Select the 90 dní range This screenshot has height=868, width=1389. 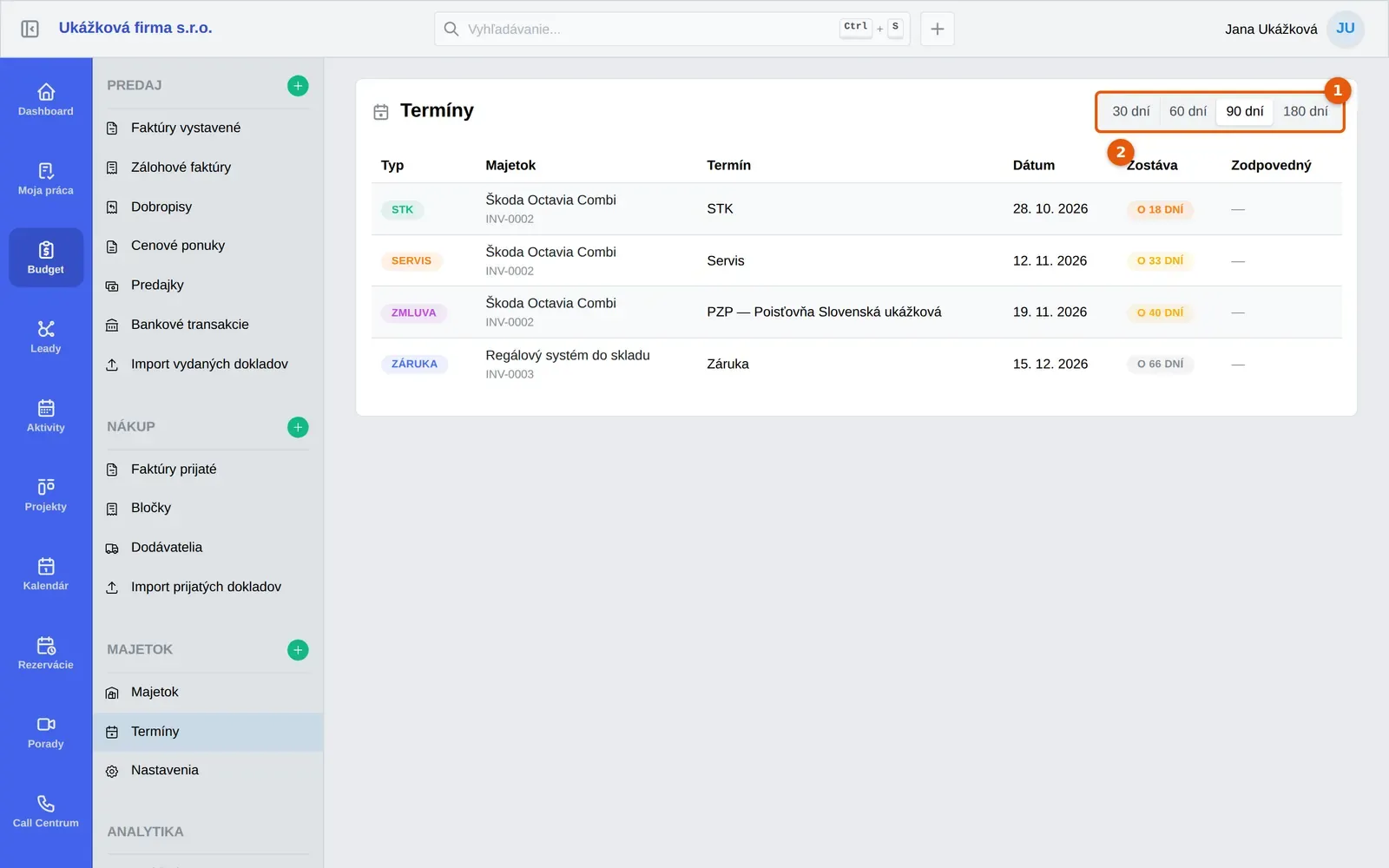pyautogui.click(x=1245, y=111)
